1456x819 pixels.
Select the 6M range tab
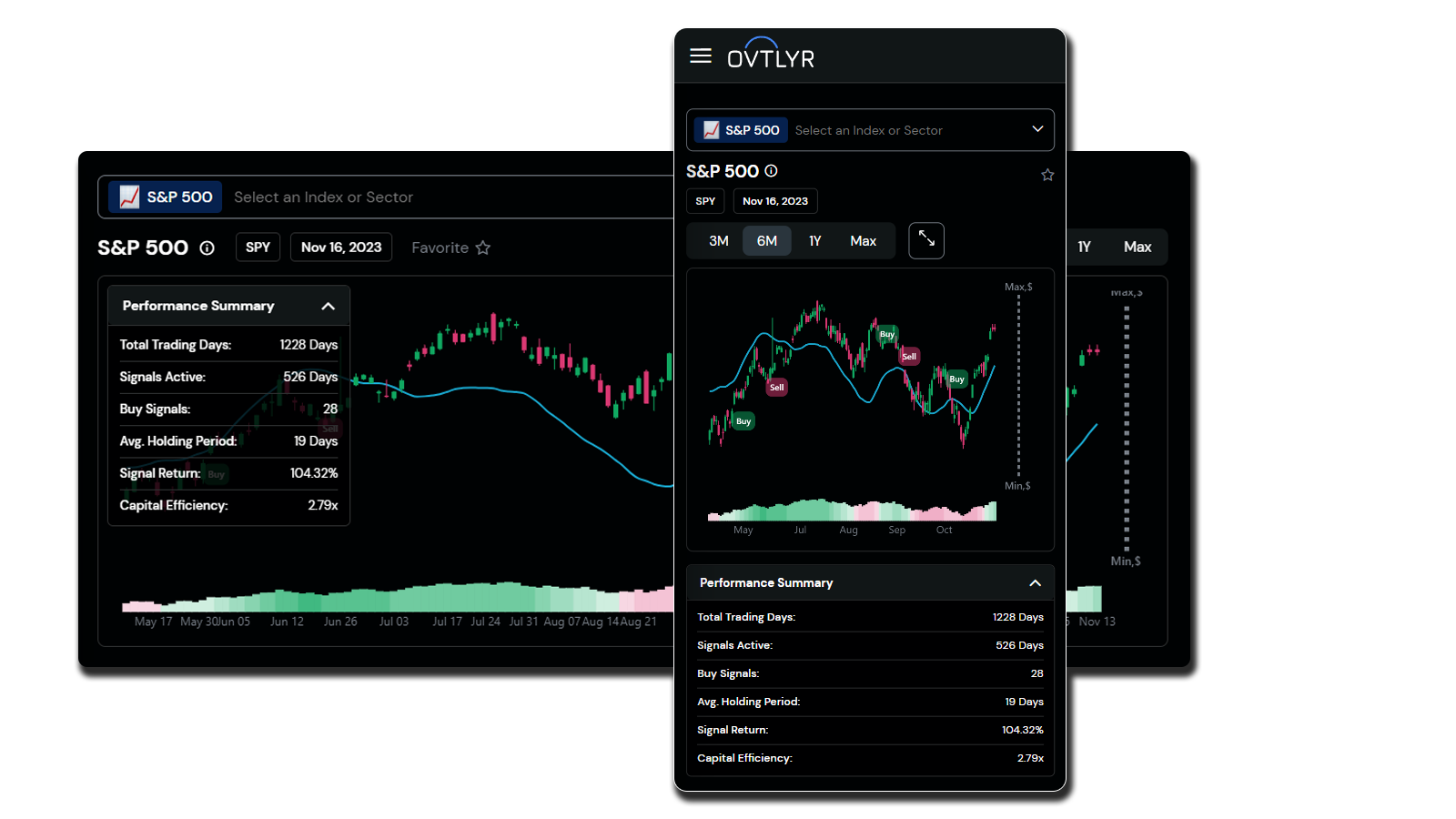[x=767, y=241]
